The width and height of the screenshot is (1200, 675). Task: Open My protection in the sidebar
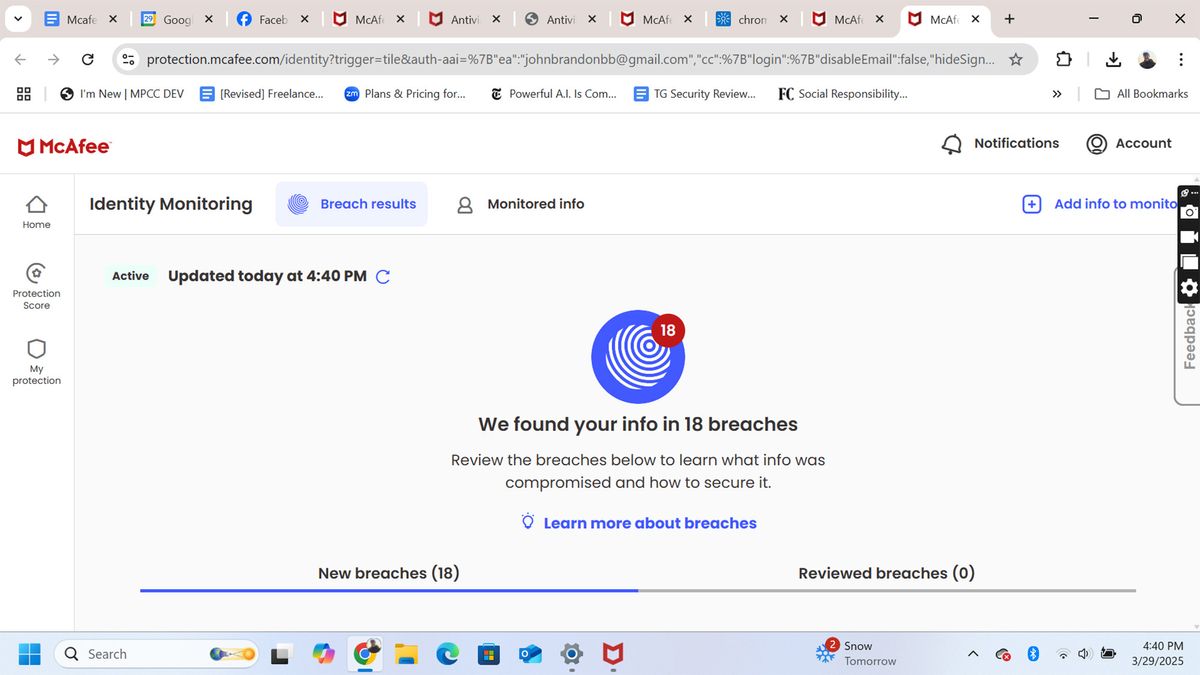click(x=36, y=360)
